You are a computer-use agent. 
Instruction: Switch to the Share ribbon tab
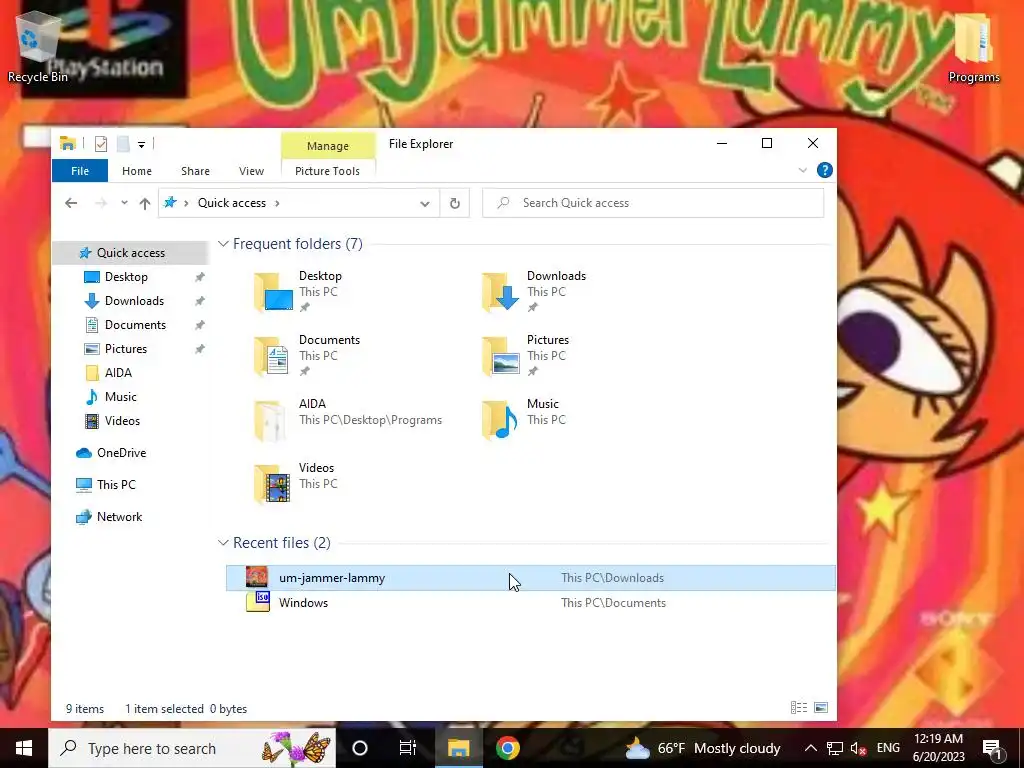[195, 171]
